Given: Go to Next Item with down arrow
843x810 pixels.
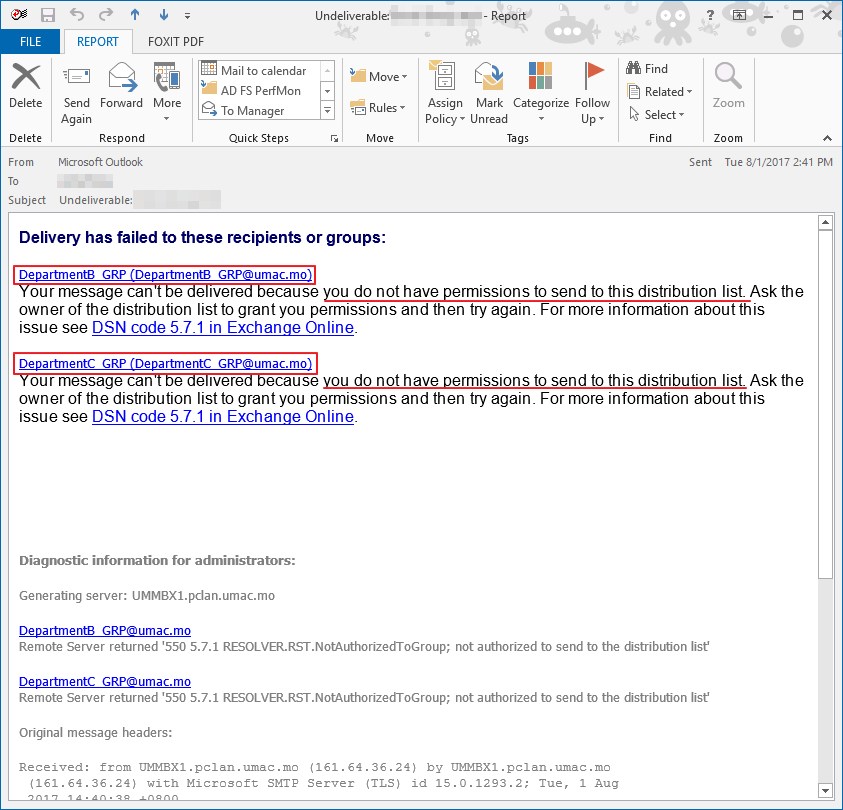Looking at the screenshot, I should pos(163,15).
